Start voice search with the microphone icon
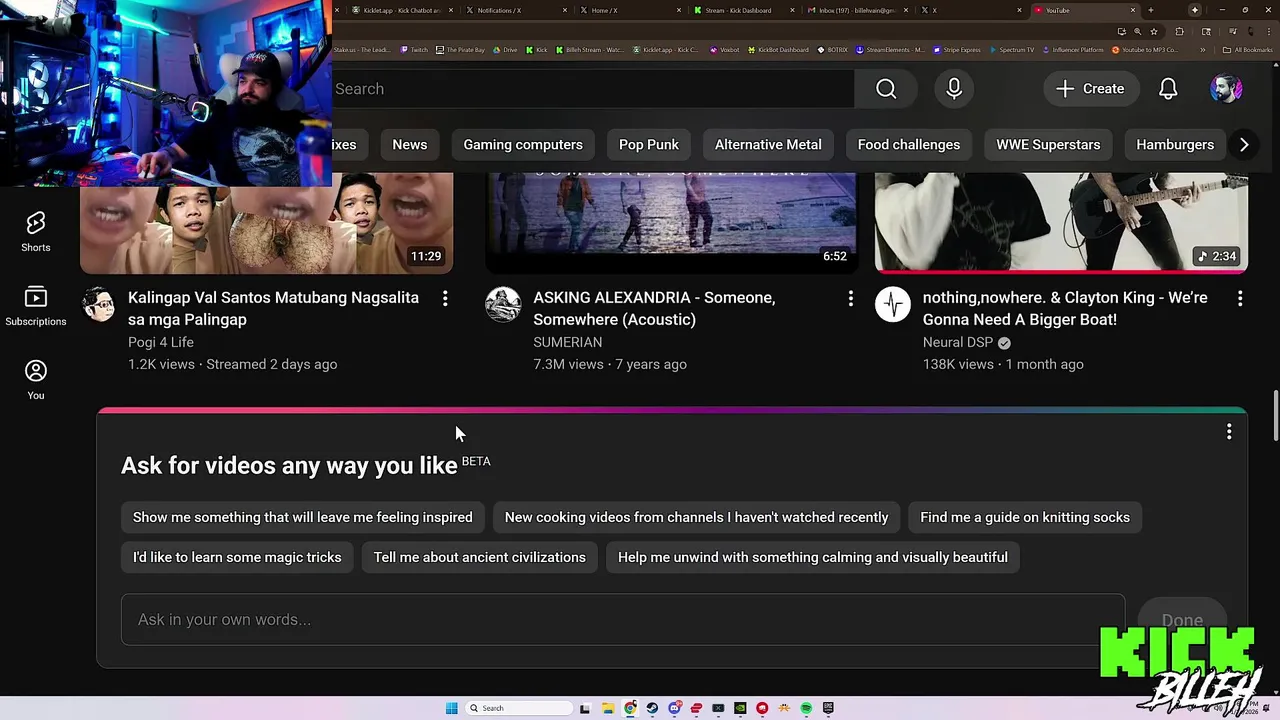This screenshot has width=1280, height=720. click(x=954, y=89)
